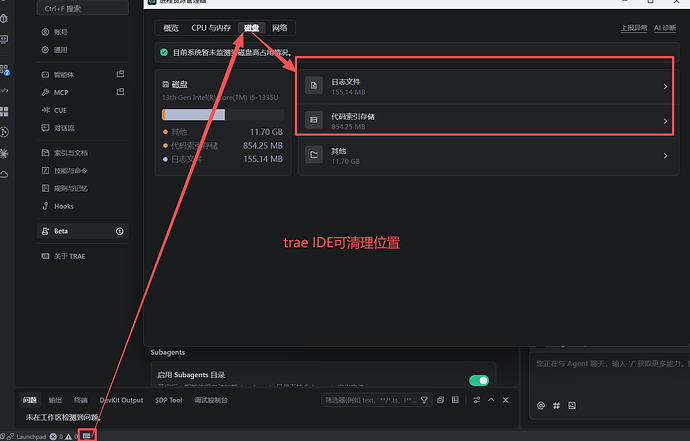Click the errors count in status bar
The image size is (690, 441).
[56, 437]
